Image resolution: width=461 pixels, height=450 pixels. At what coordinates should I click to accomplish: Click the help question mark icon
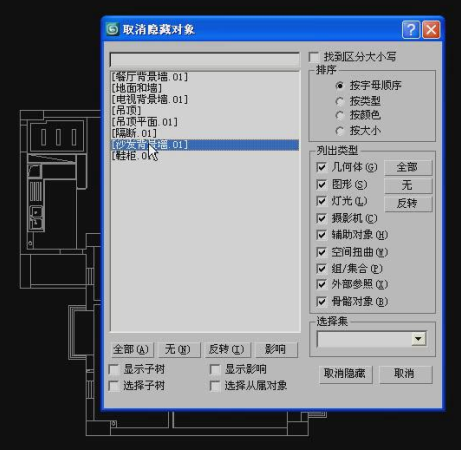pos(411,30)
